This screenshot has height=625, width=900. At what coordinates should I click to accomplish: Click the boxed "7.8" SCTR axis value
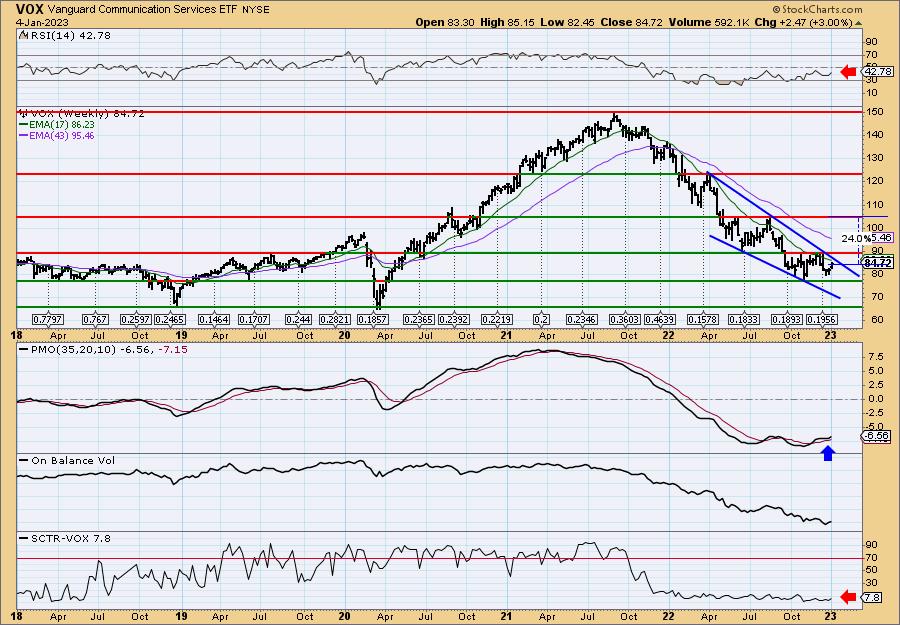(871, 597)
